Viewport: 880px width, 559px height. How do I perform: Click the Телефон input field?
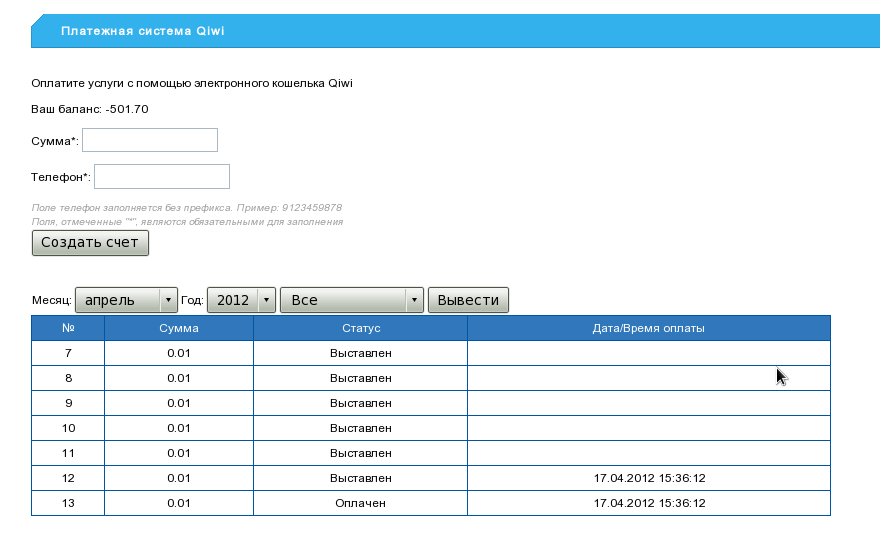pyautogui.click(x=162, y=176)
